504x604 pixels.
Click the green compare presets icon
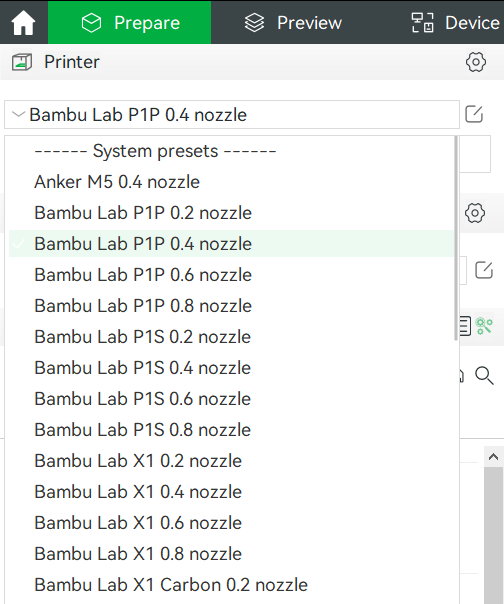coord(484,326)
